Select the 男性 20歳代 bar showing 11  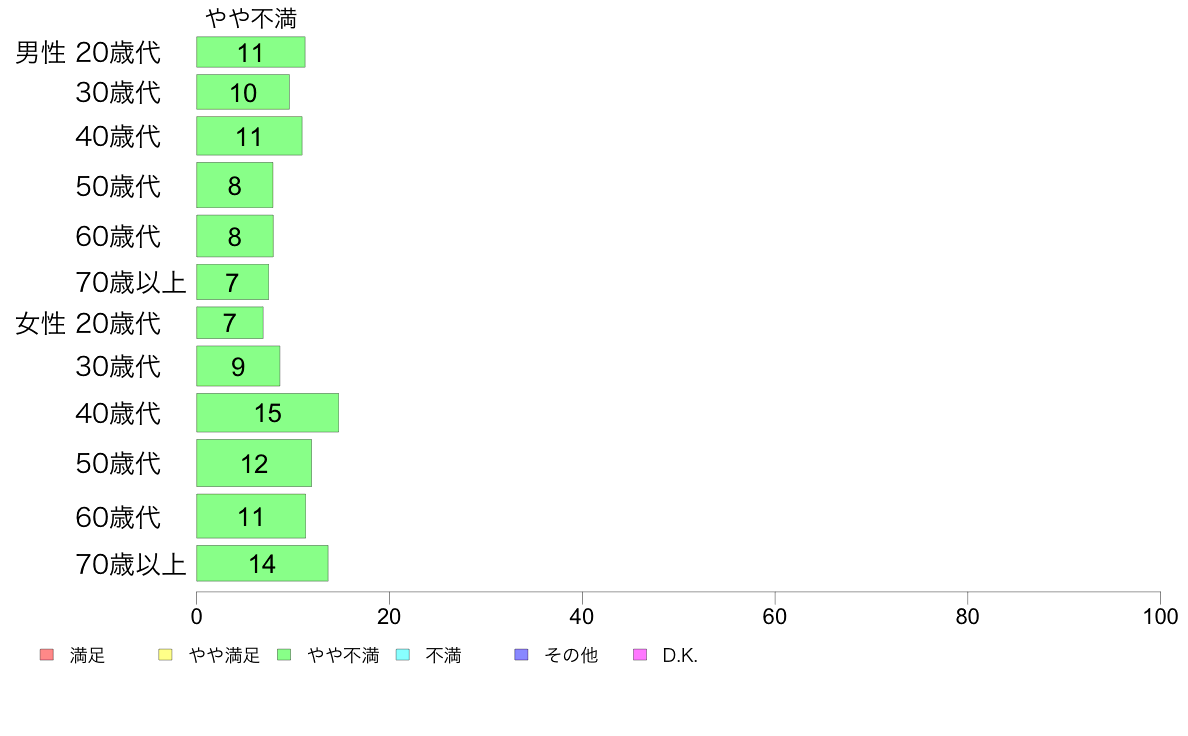click(x=251, y=52)
